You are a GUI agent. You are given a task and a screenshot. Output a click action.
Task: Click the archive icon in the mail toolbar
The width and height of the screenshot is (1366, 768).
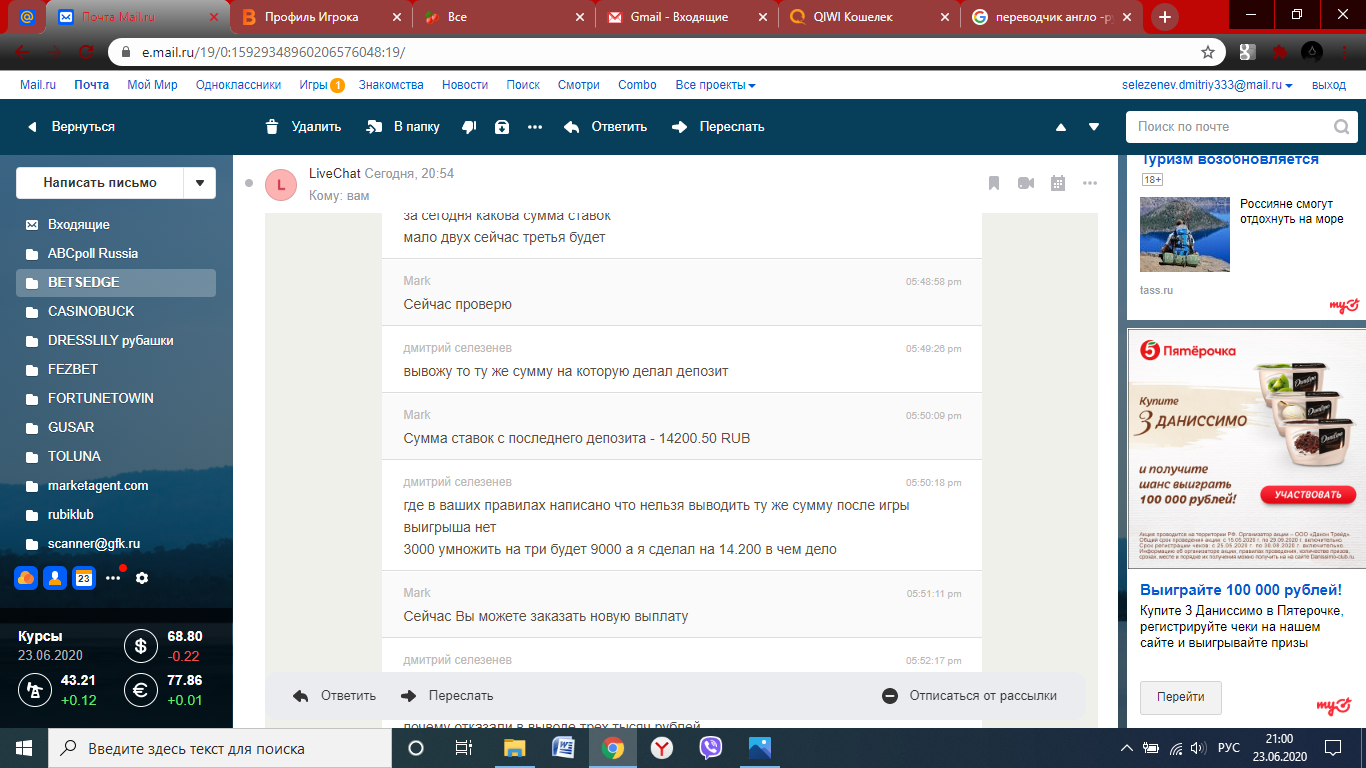pos(502,127)
